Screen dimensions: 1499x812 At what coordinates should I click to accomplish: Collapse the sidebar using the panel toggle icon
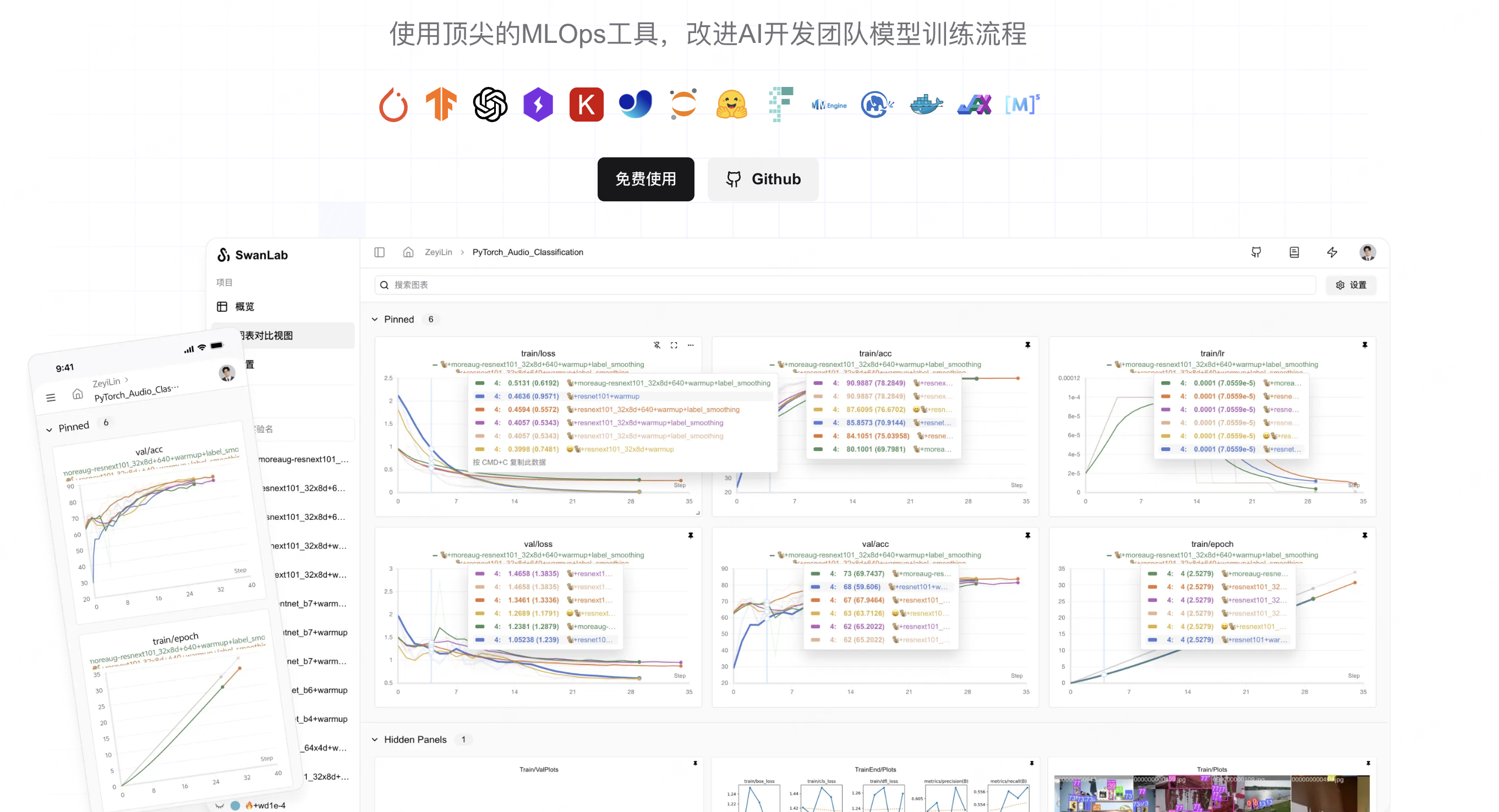(x=379, y=252)
